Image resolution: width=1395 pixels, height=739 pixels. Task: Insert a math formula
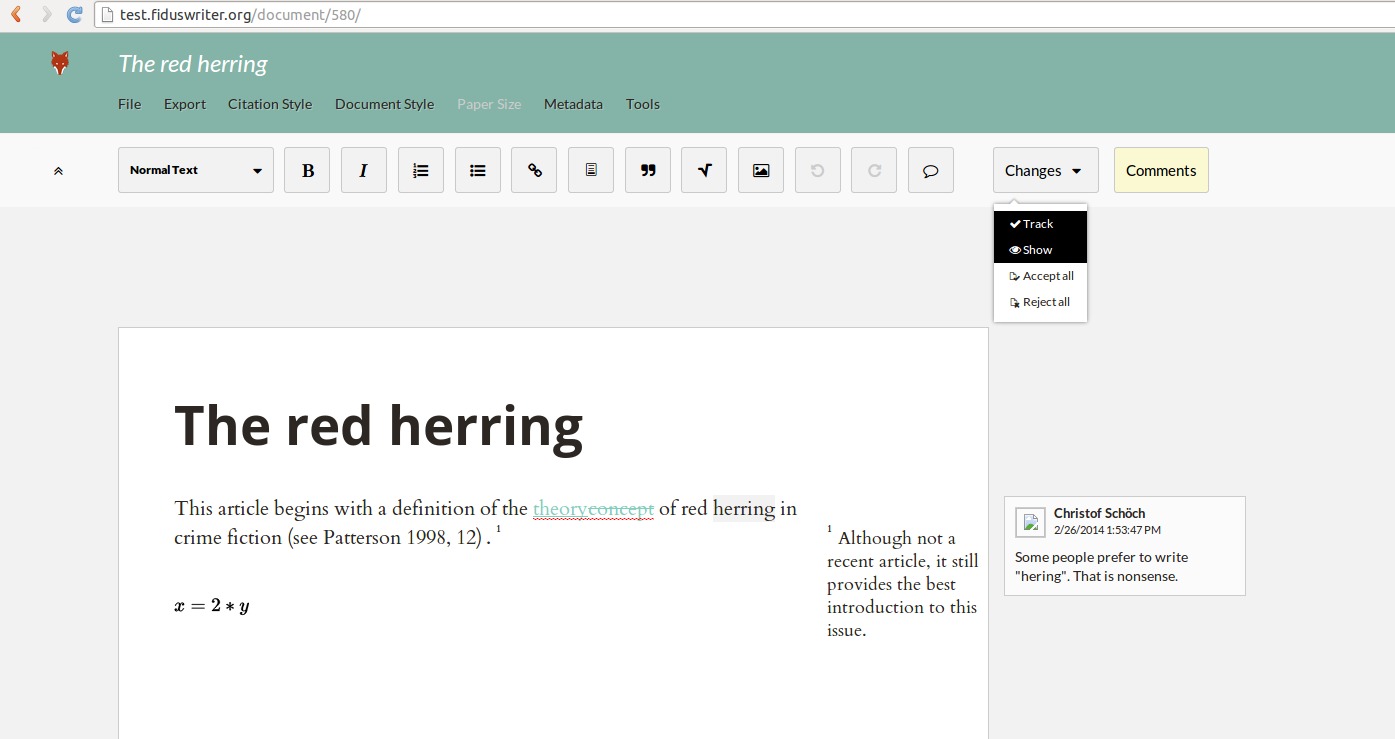(704, 170)
